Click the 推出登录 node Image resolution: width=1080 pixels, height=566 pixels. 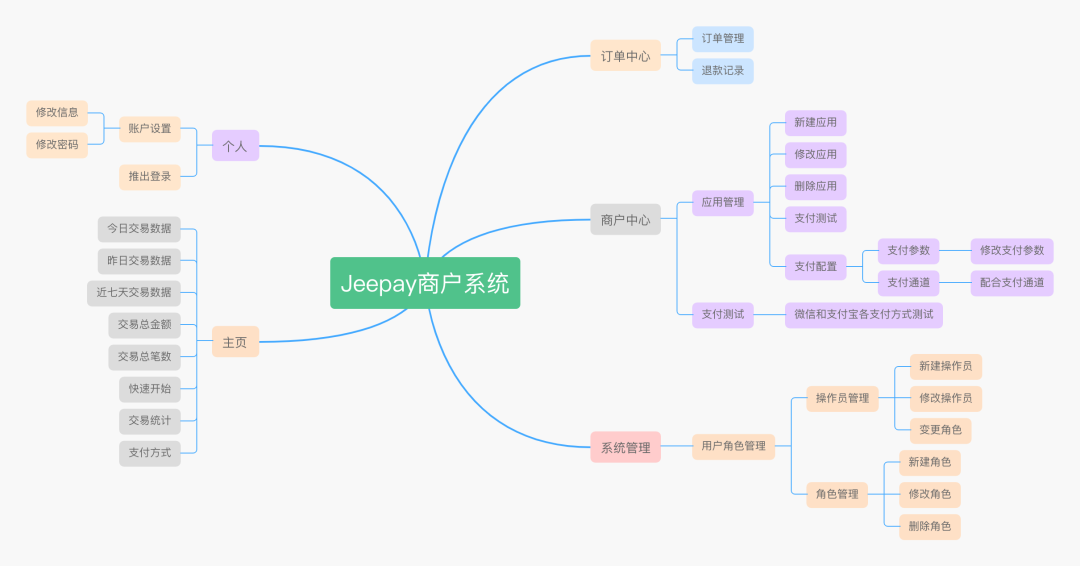[149, 177]
